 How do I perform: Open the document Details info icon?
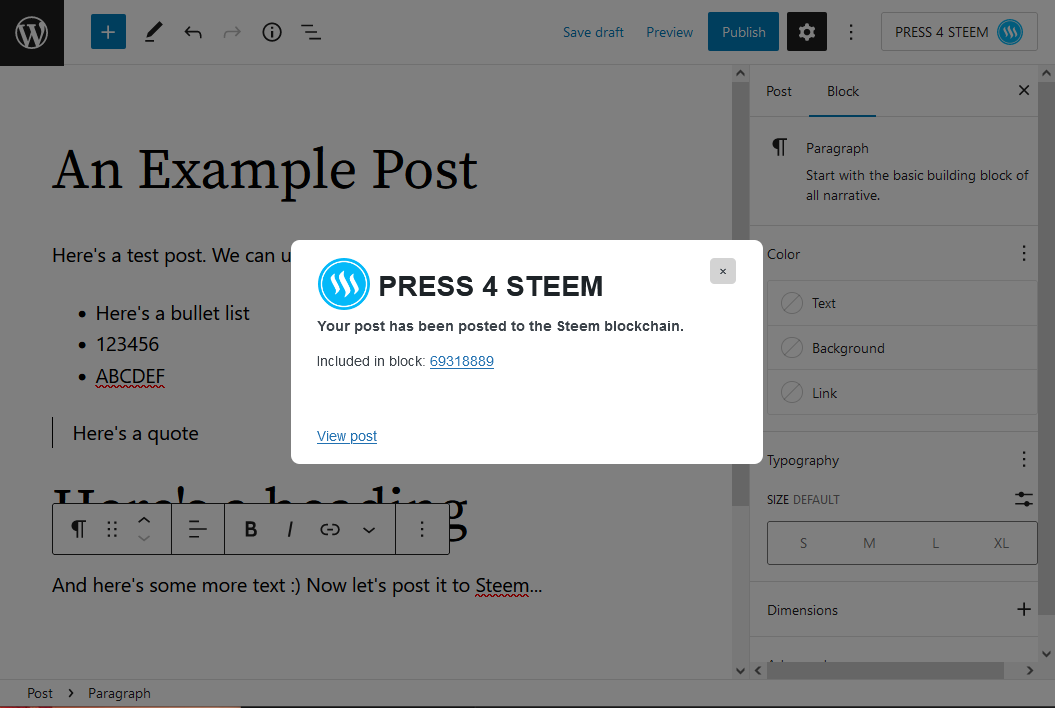point(272,32)
